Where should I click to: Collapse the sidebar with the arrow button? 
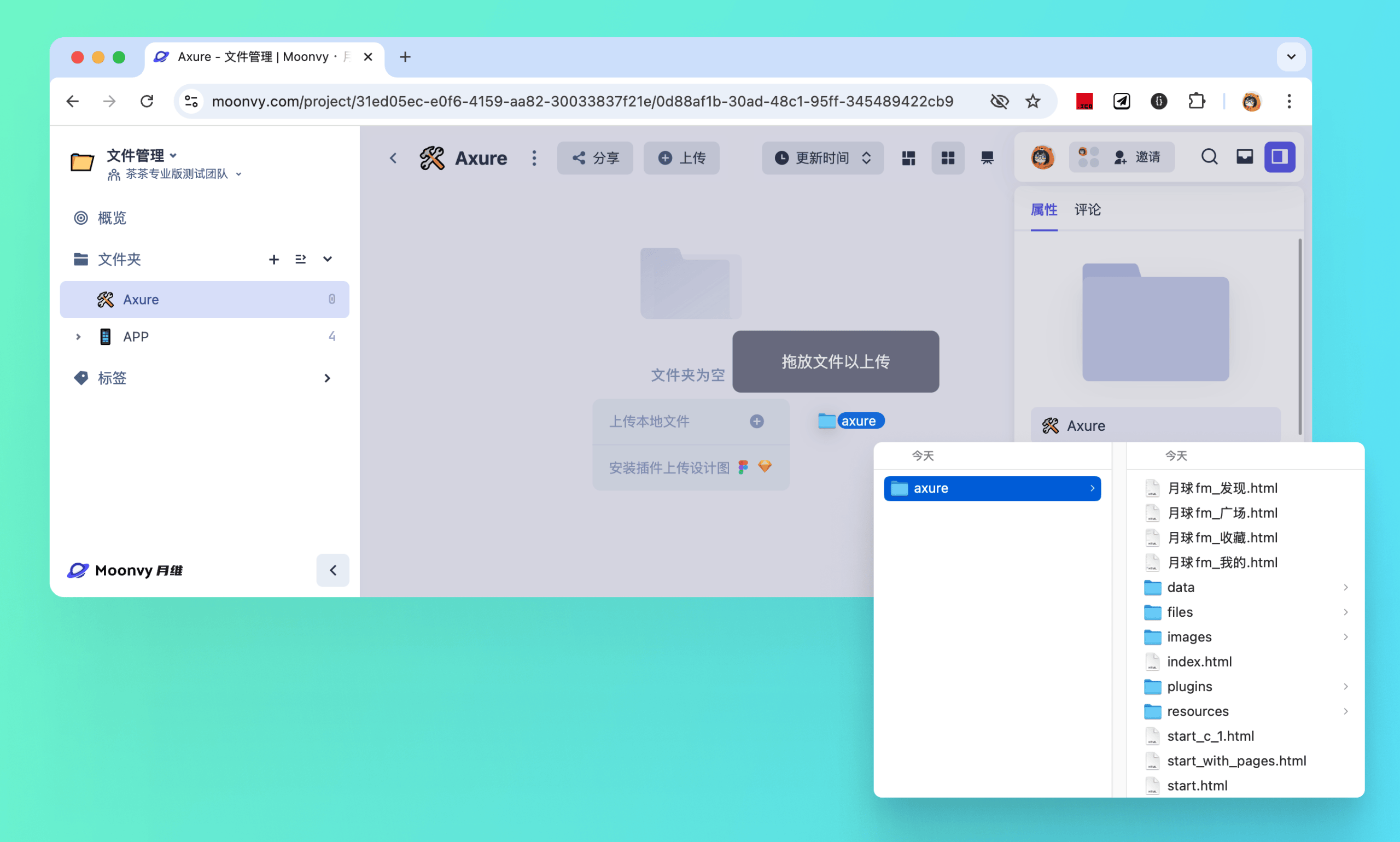pos(332,570)
